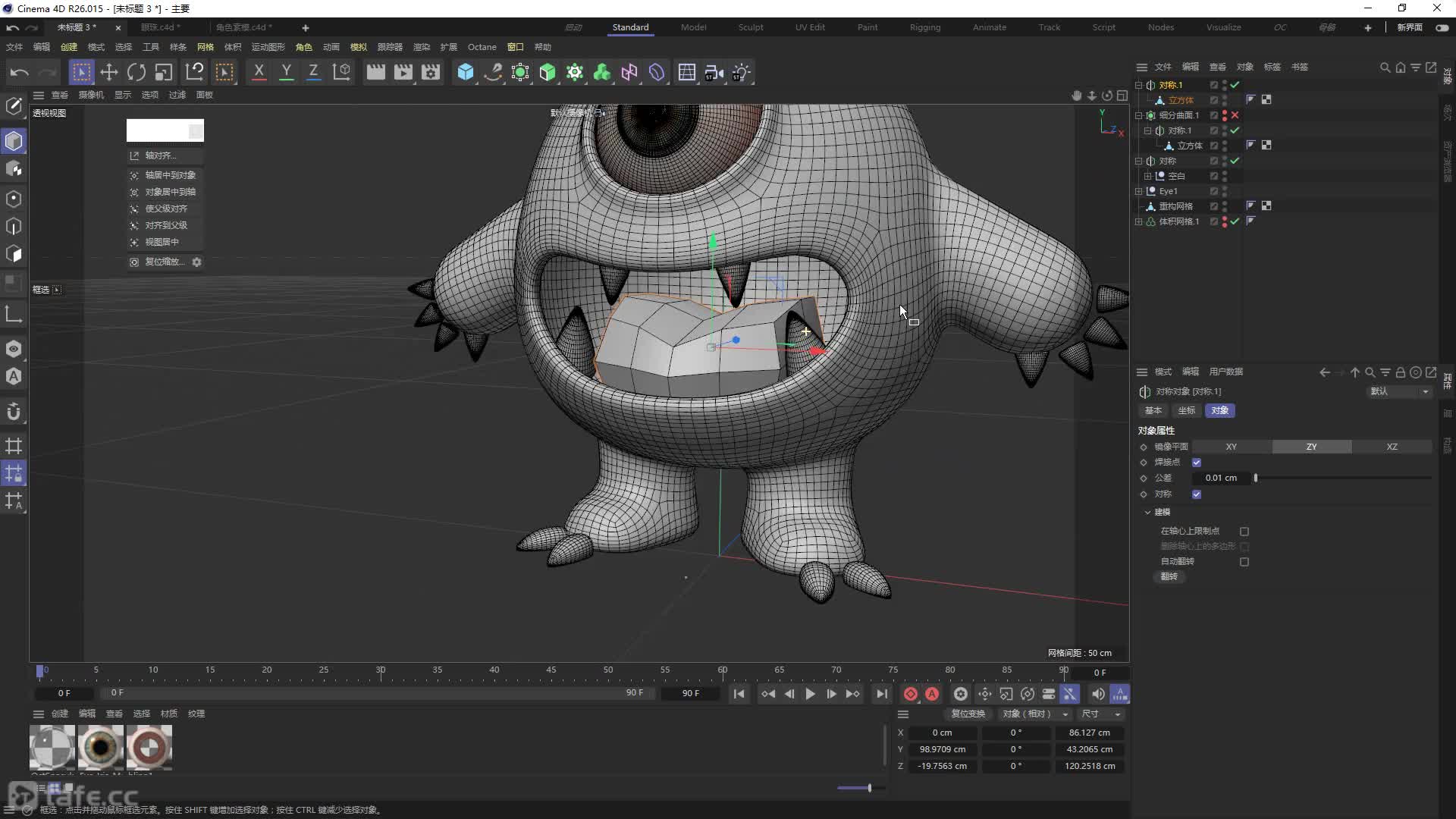Toggle the green check on 体积网格.1
1456x819 pixels.
[x=1235, y=221]
